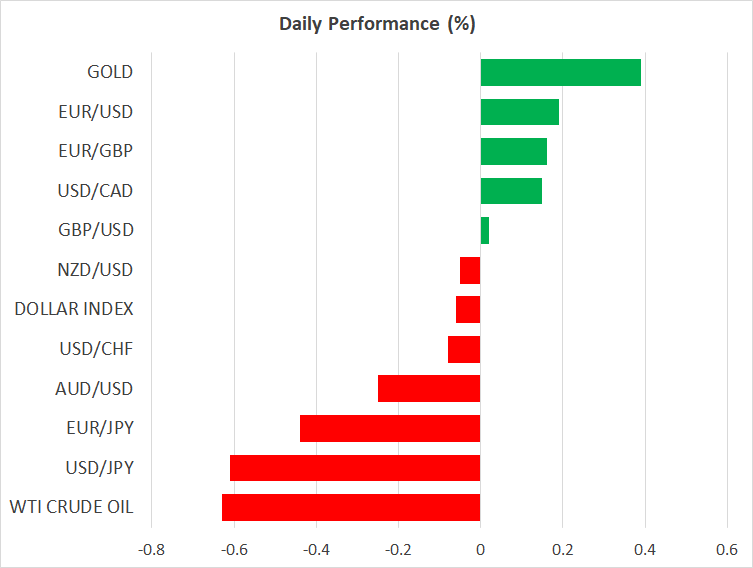
Task: Select the DOLLAR INDEX red bar
Action: pyautogui.click(x=468, y=309)
